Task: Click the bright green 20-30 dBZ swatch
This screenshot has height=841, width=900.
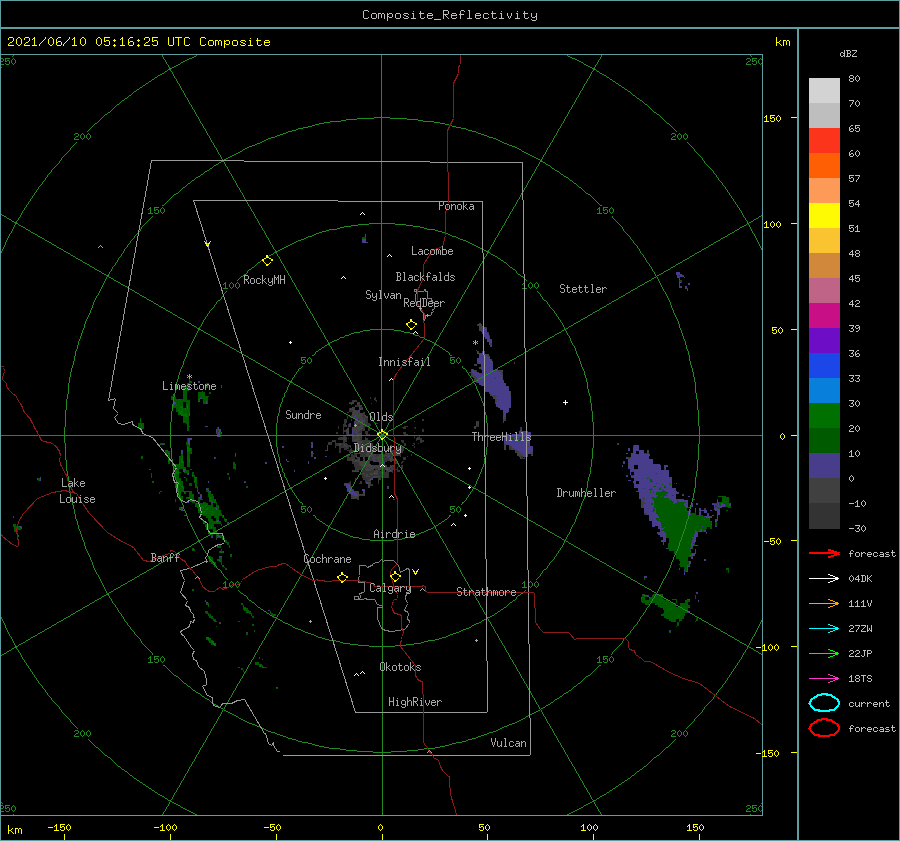Action: coord(824,416)
